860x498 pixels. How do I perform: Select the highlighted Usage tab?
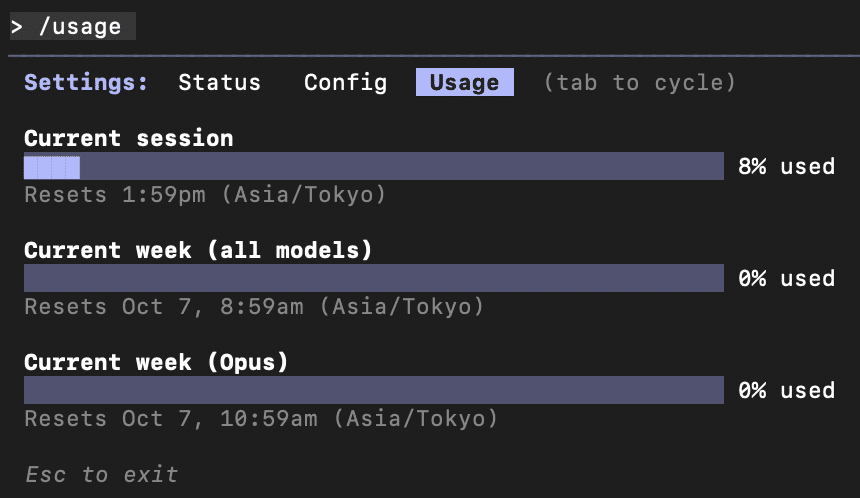[464, 82]
